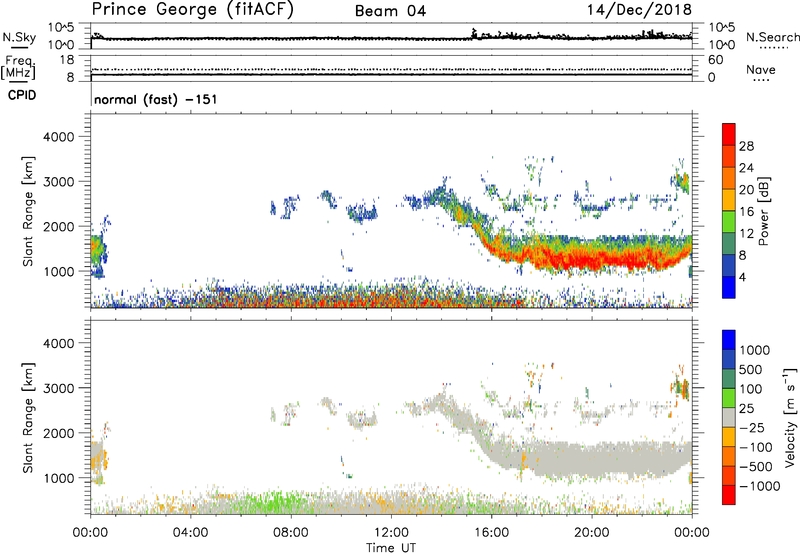The width and height of the screenshot is (800, 554).
Task: Click the '-1000' velocity scale value
Action: pyautogui.click(x=759, y=486)
